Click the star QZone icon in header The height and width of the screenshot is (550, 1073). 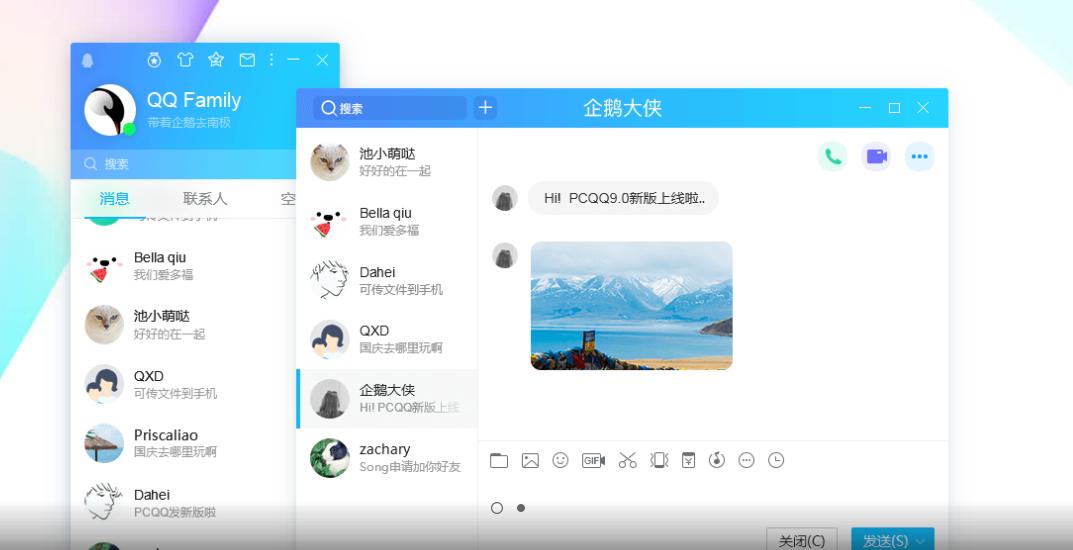(216, 60)
